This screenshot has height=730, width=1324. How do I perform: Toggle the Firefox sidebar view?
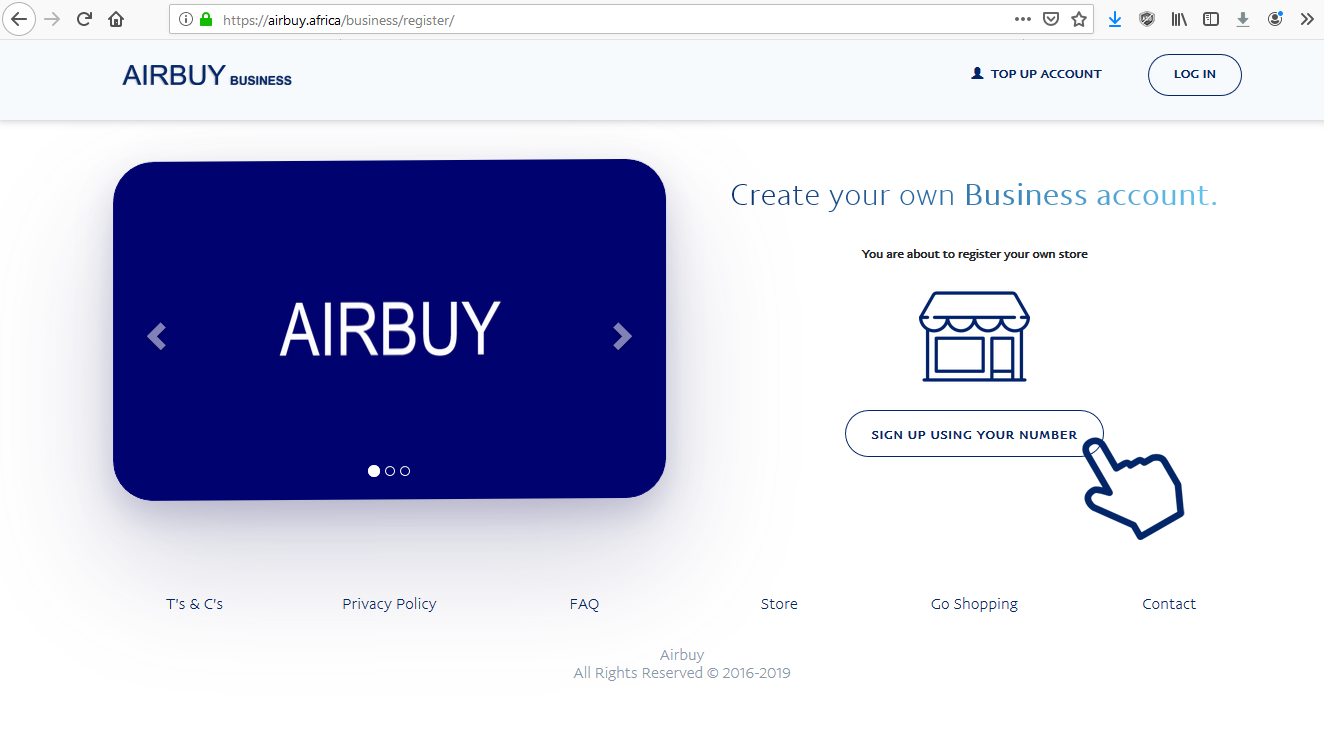[1211, 19]
